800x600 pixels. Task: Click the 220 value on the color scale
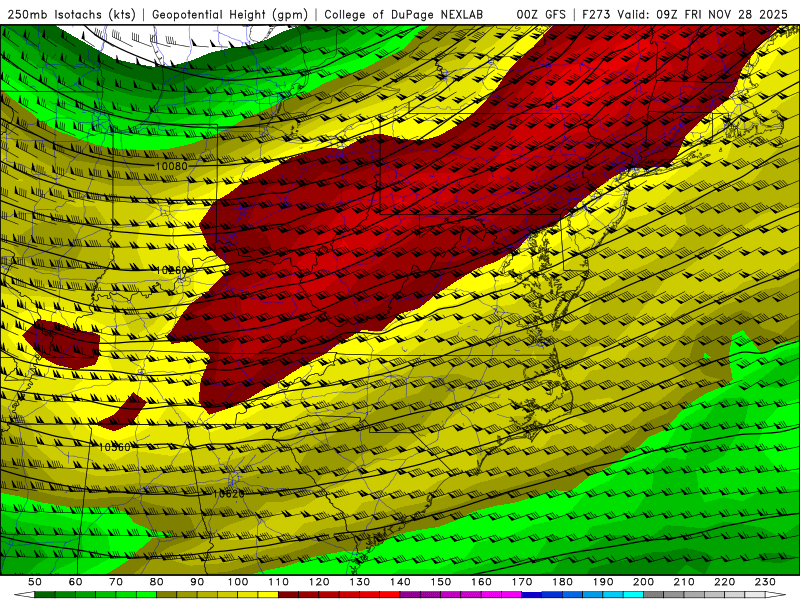[724, 582]
